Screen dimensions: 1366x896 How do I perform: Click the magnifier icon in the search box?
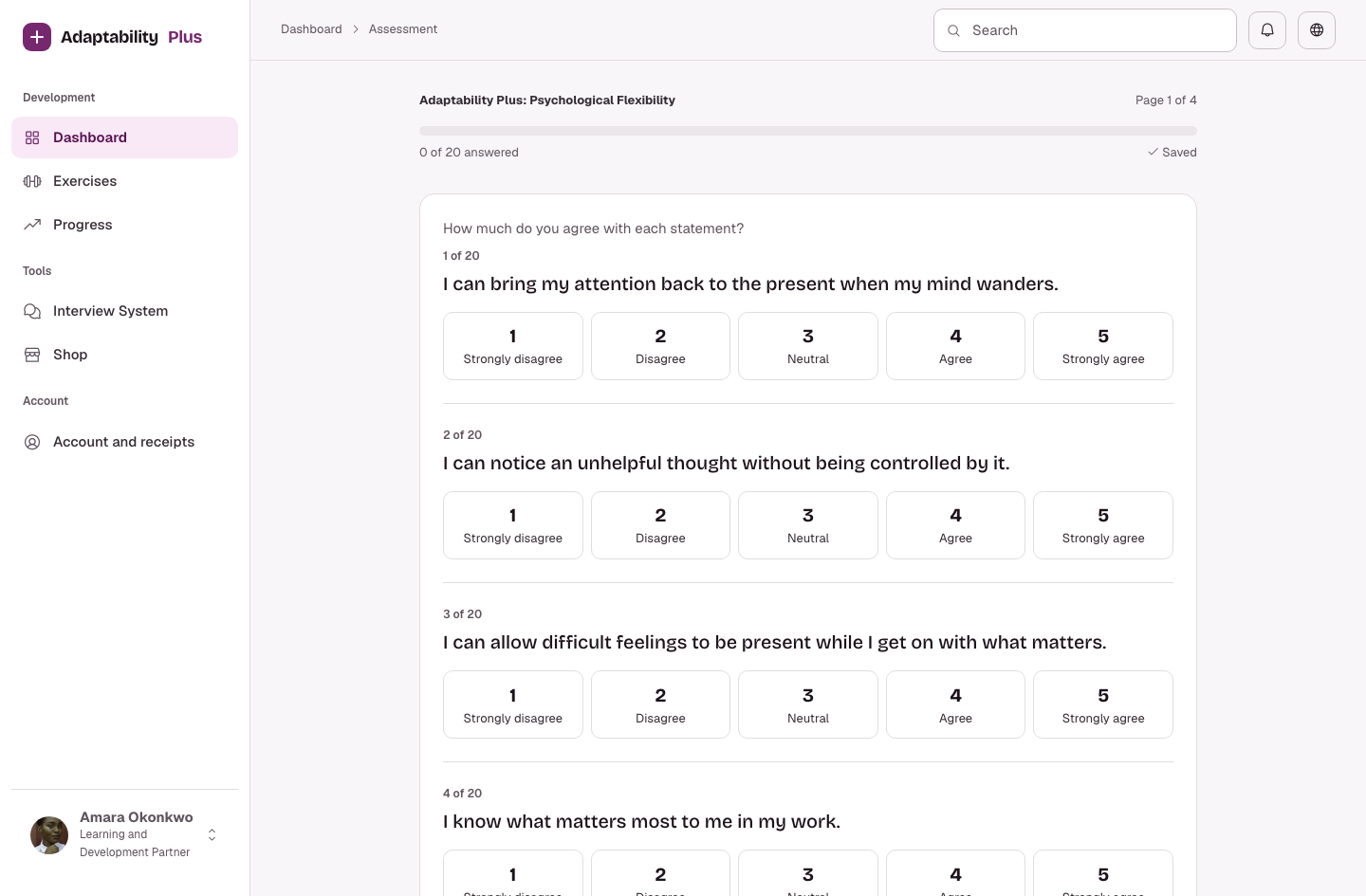954,30
